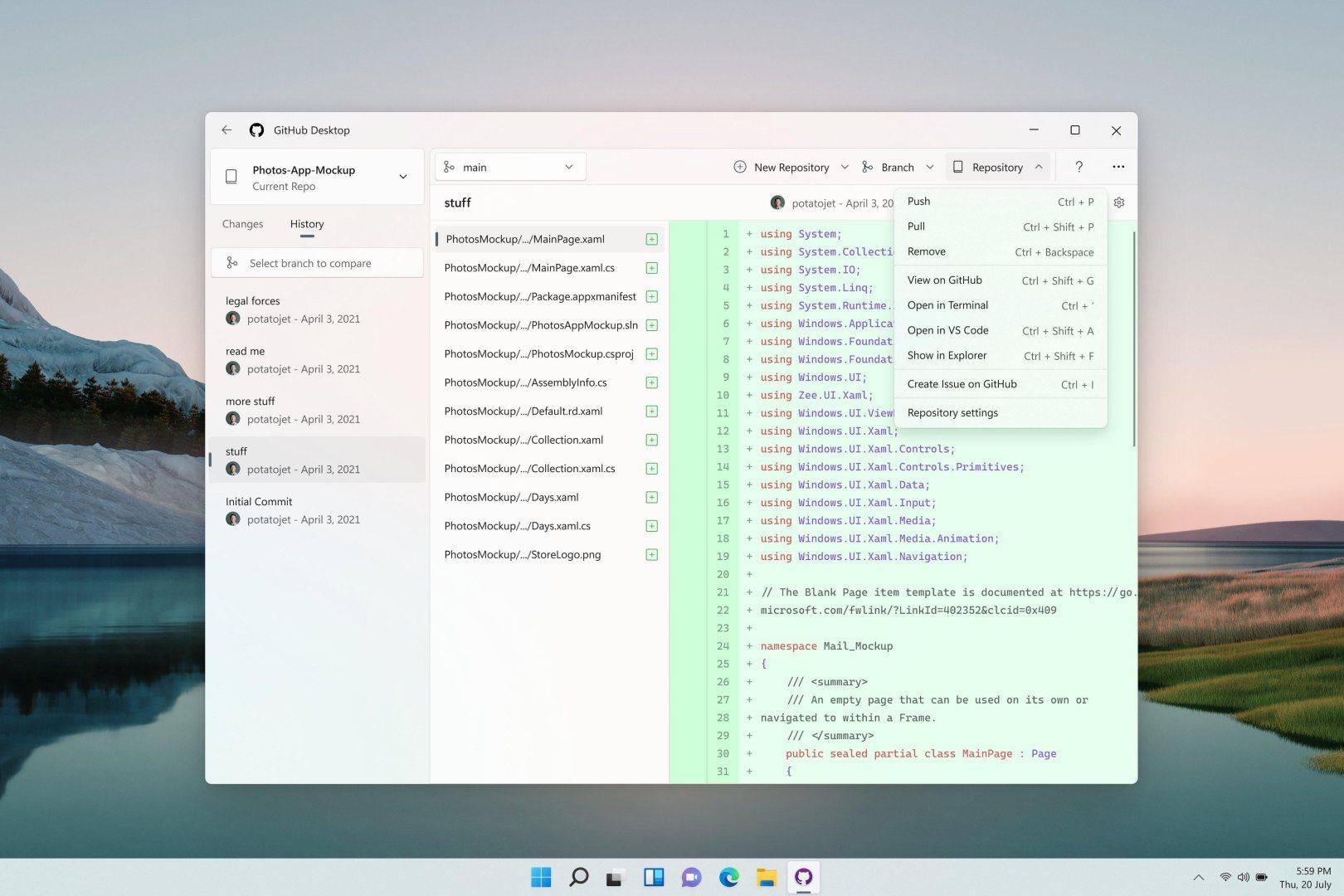Open PhotosMockup/.../Package.appxmanifest in file list
This screenshot has width=1344, height=896.
pyautogui.click(x=549, y=296)
